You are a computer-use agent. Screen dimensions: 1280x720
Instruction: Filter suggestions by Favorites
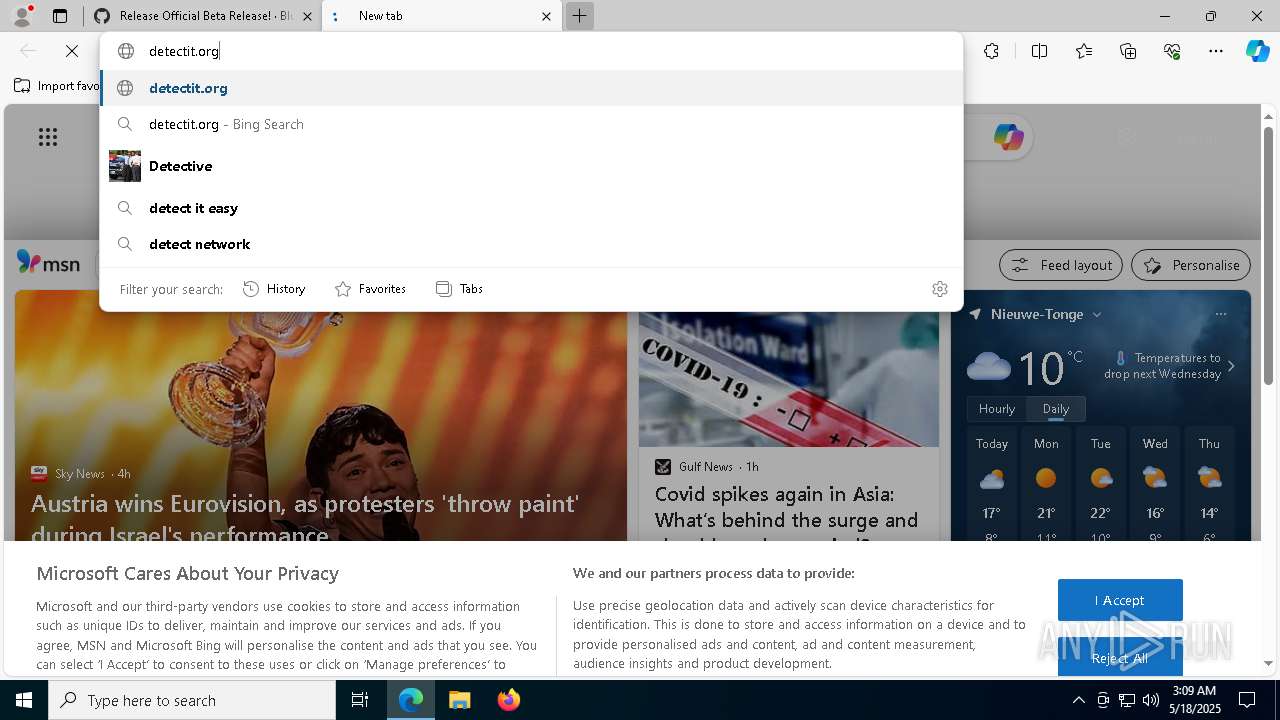(x=370, y=289)
